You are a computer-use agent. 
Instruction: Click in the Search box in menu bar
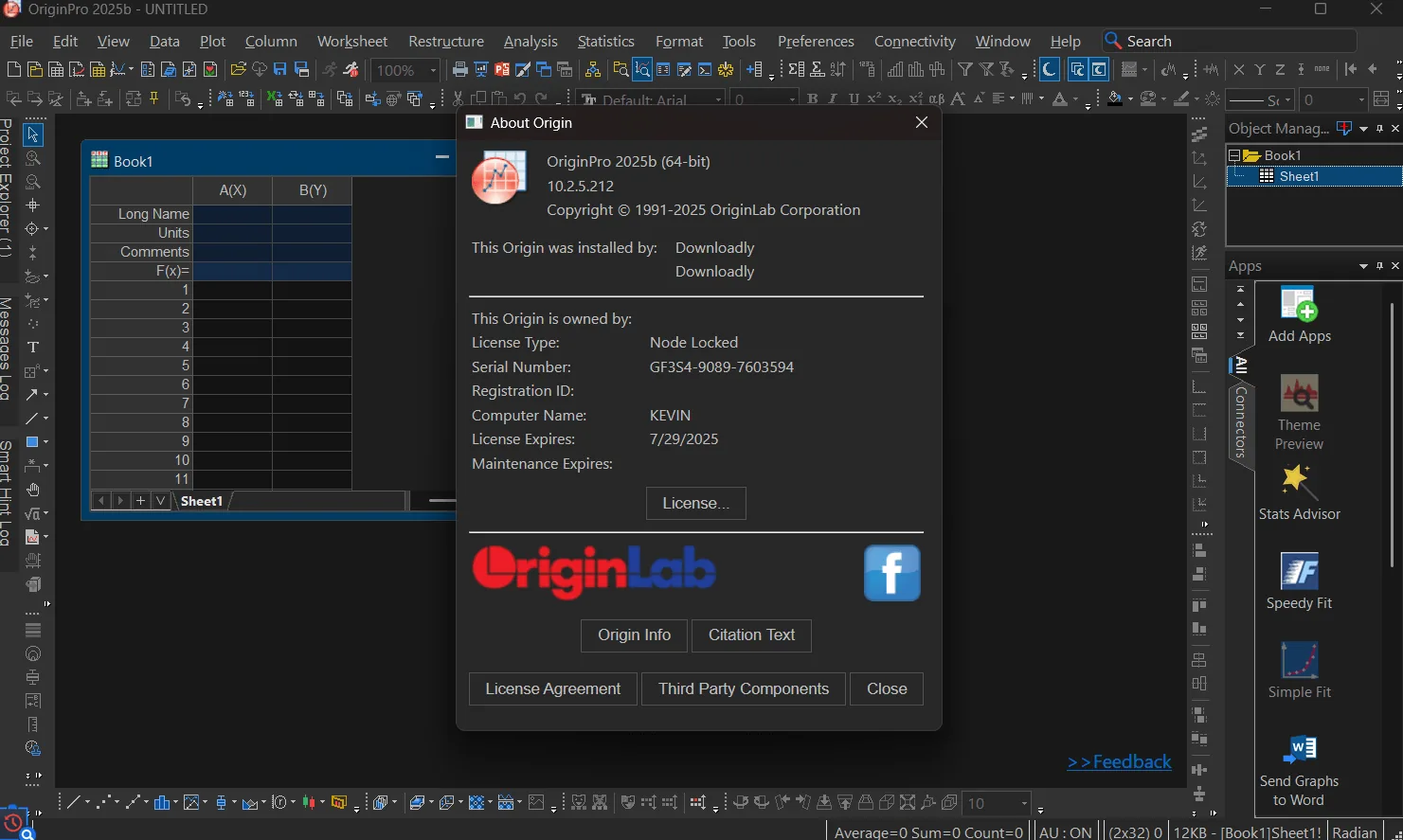point(1230,42)
